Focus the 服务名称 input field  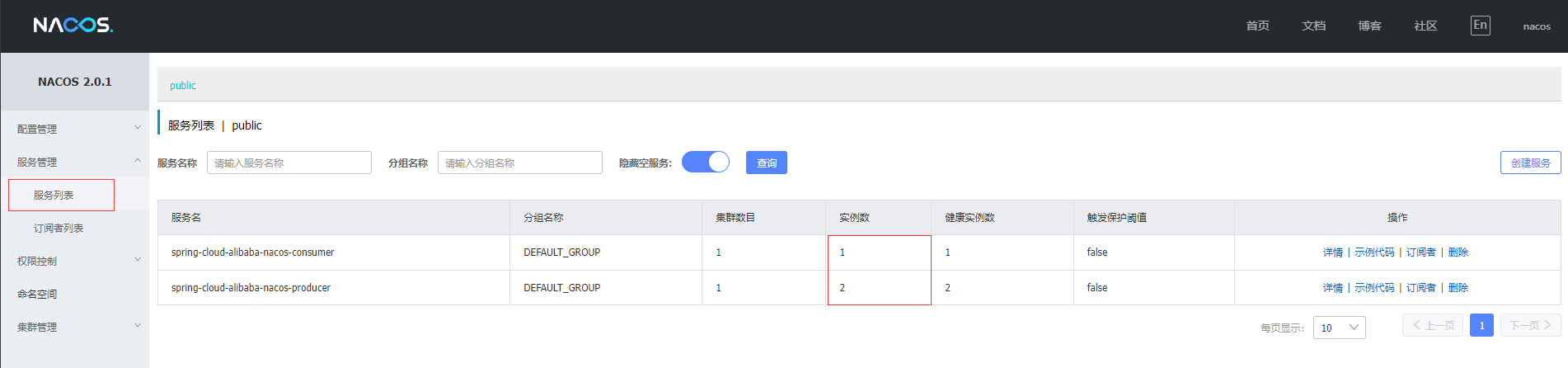point(289,163)
